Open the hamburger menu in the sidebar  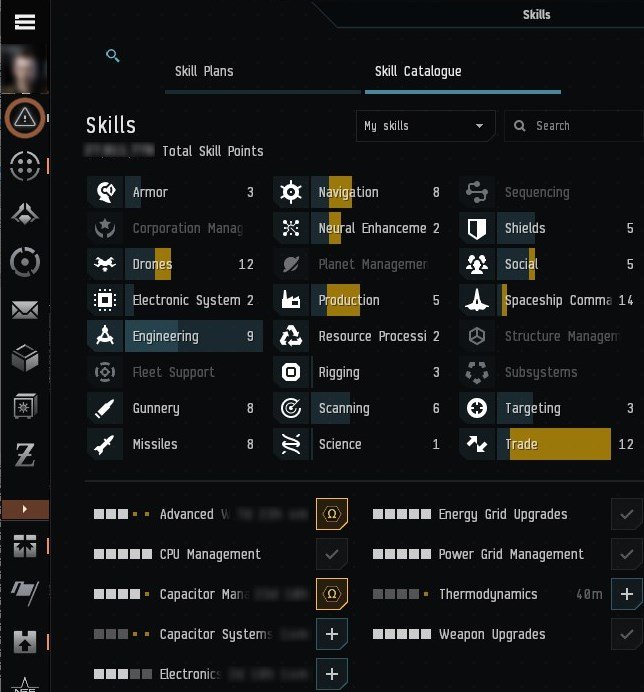point(25,21)
